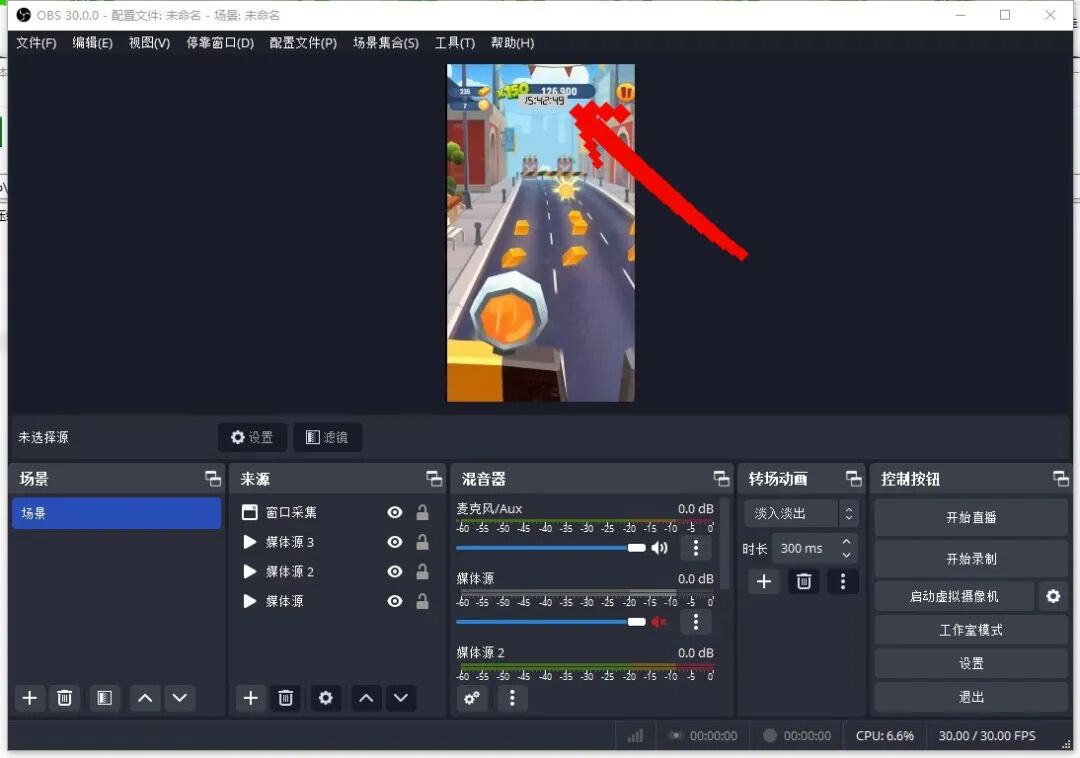
Task: Adjust 麦克风/Aux volume slider
Action: click(x=551, y=548)
